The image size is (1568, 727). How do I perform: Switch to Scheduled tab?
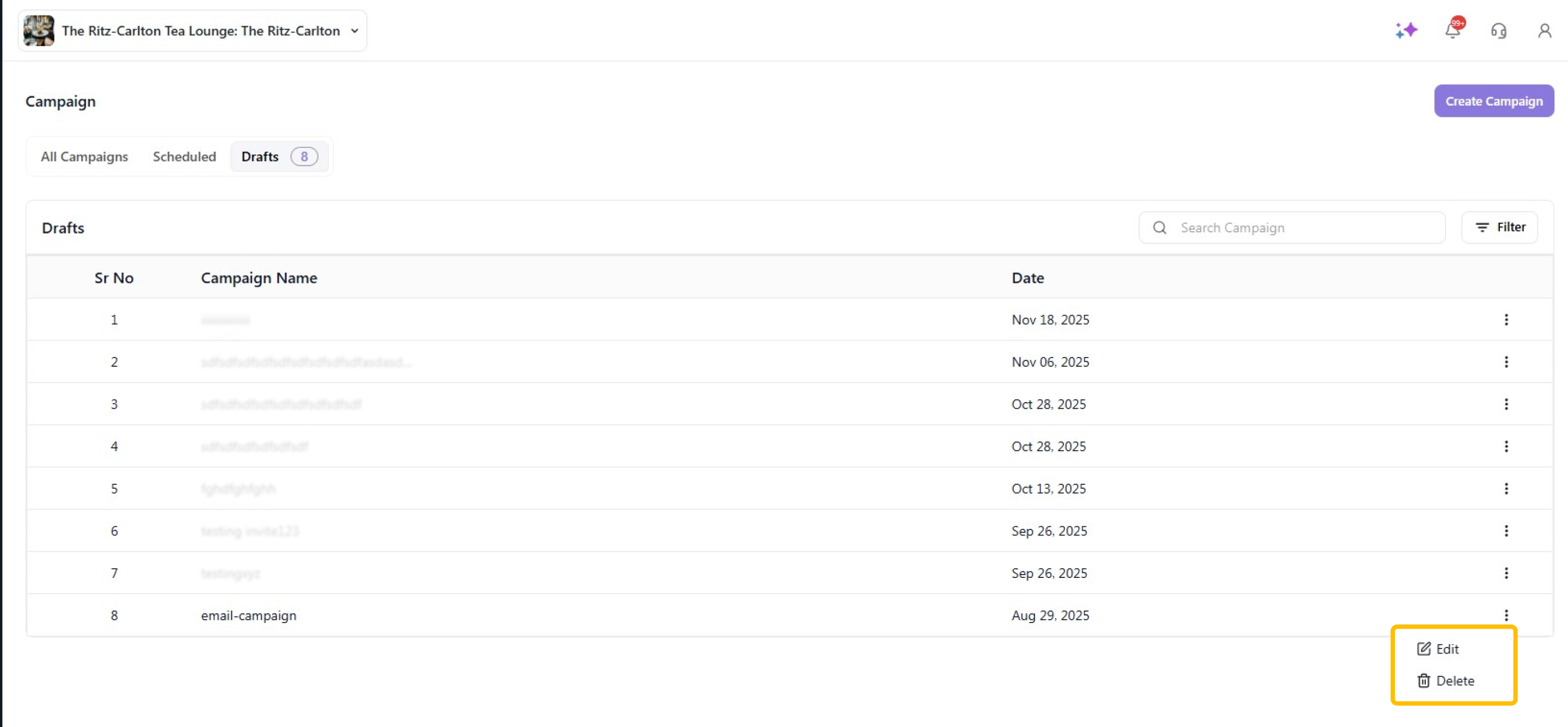(x=184, y=157)
